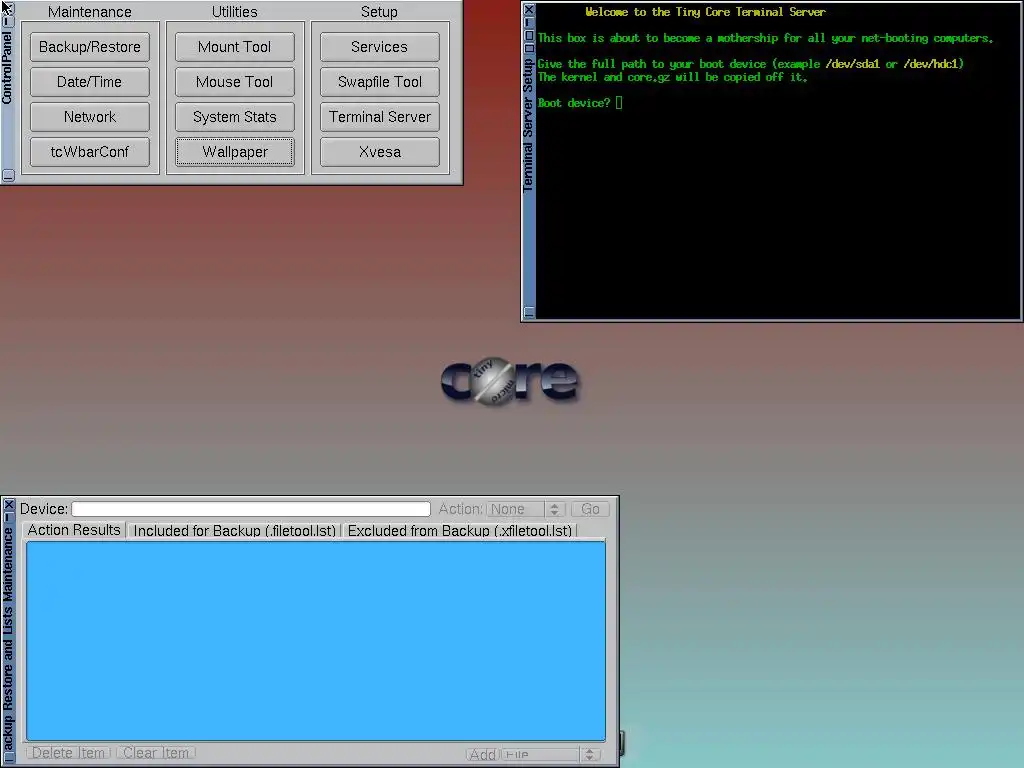Click the Utilities column heading
This screenshot has height=768, width=1024.
coord(234,12)
